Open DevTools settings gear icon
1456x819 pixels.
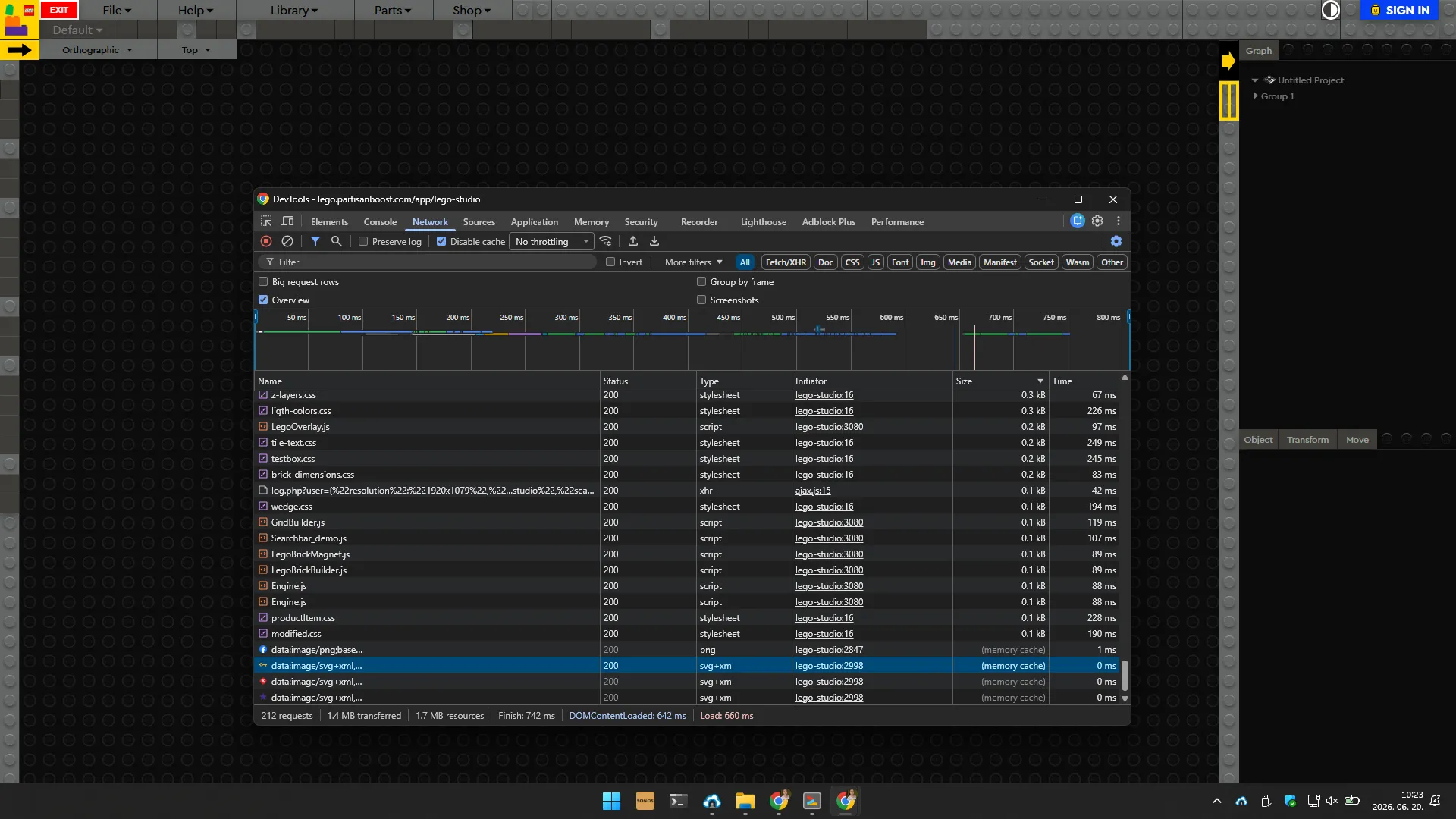[x=1097, y=221]
